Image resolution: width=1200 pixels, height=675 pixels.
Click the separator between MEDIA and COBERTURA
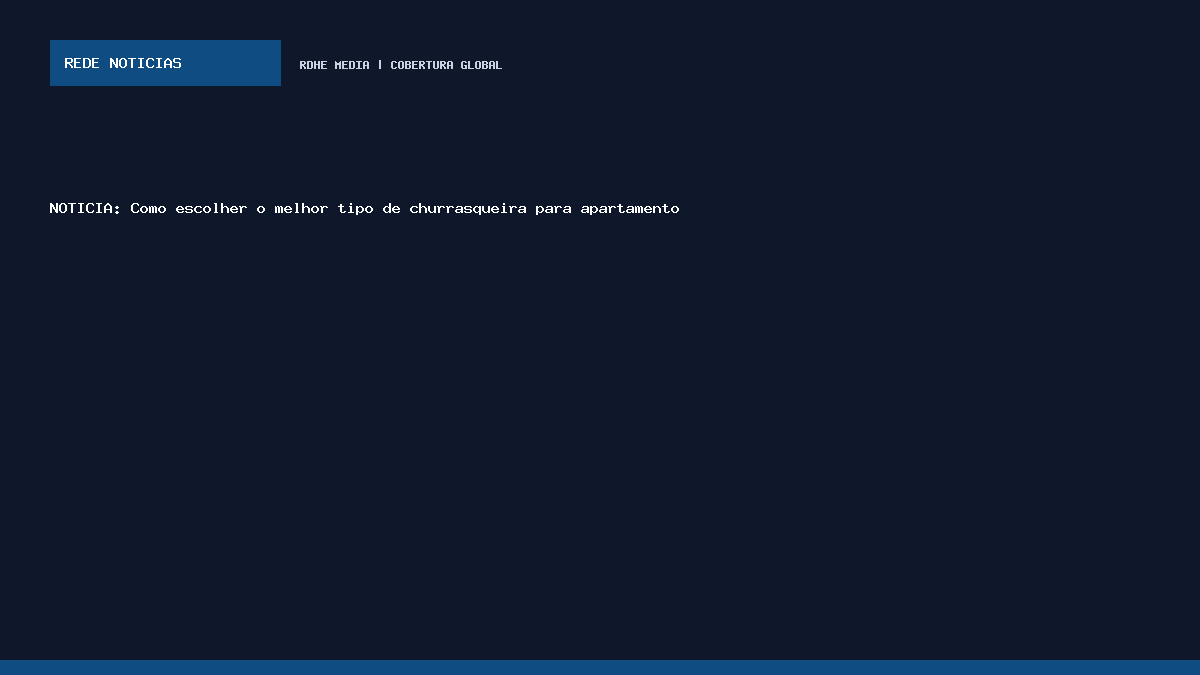point(380,65)
